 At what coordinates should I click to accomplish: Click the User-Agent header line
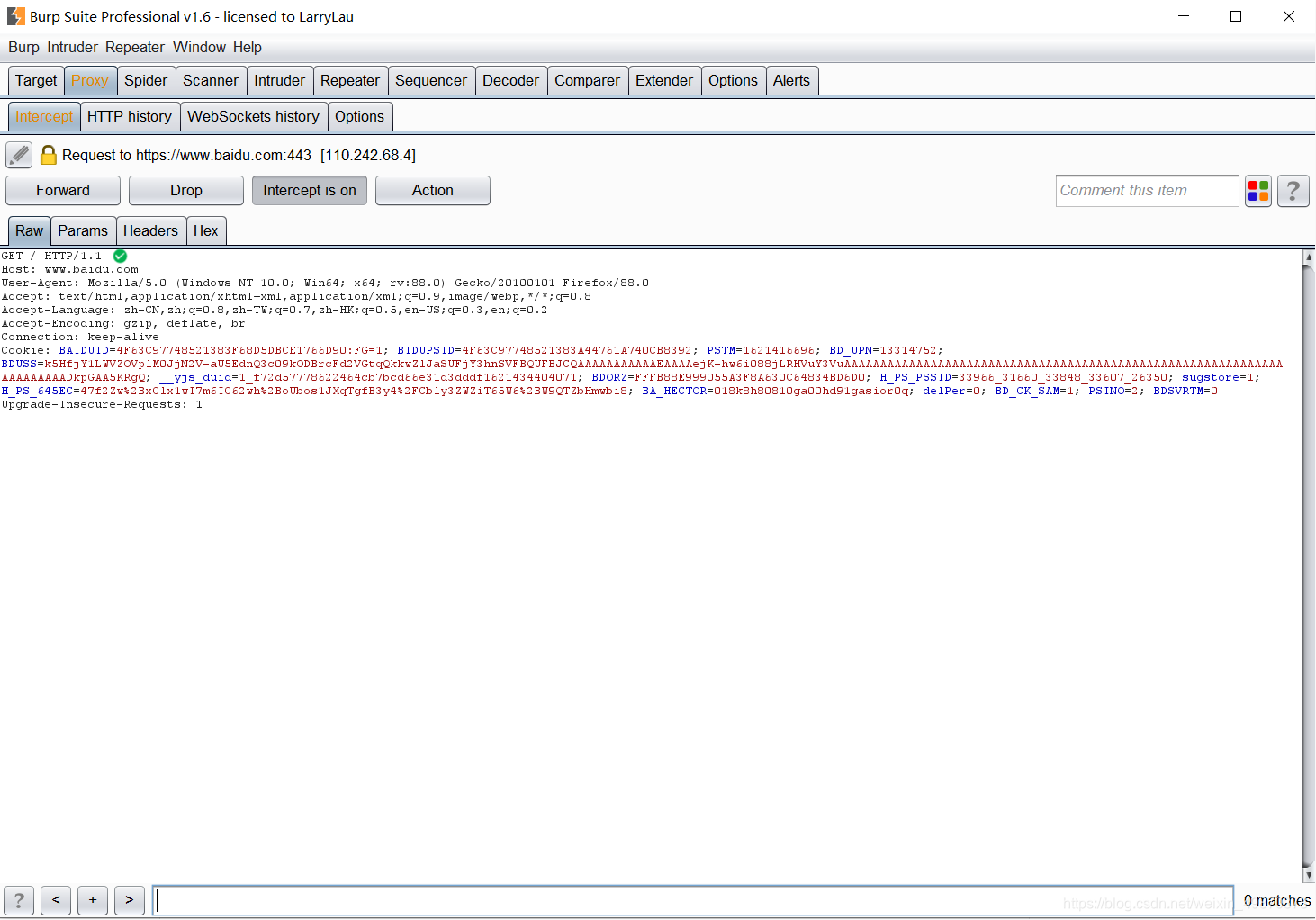325,284
